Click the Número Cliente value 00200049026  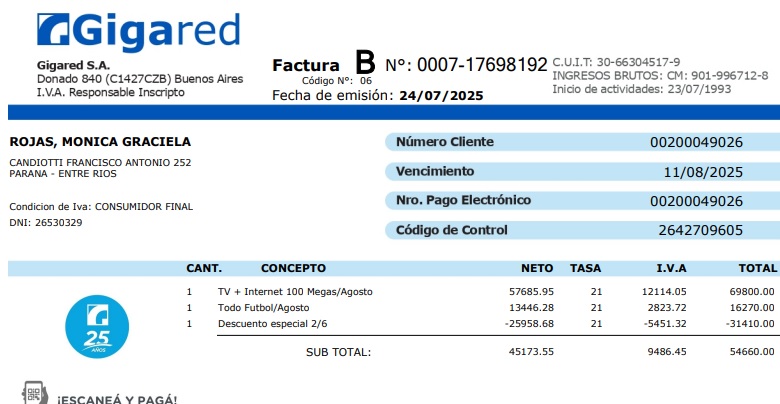(696, 142)
